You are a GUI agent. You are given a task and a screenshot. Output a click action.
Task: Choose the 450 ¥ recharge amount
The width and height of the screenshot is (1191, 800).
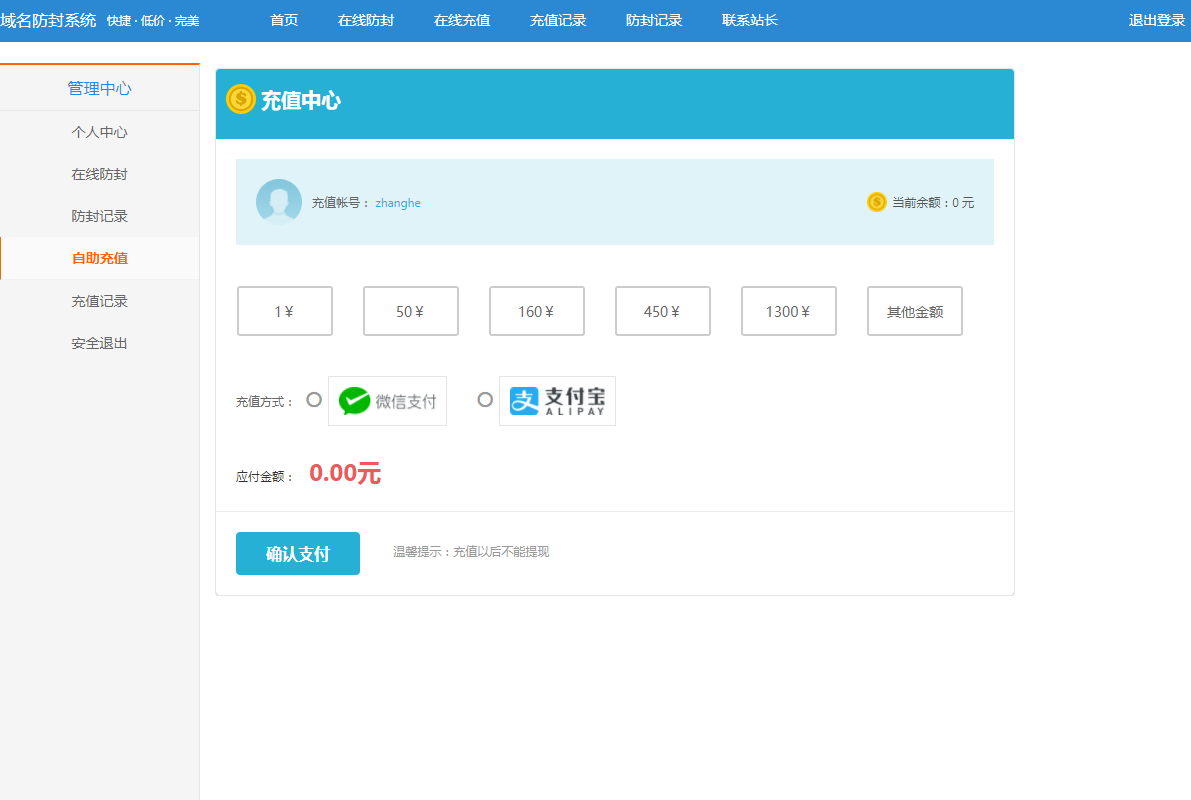pos(663,311)
